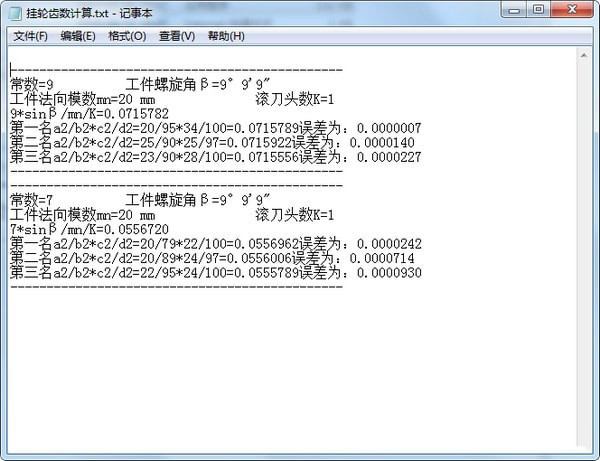Click the line with 23/90*28/100=0.0715556

[x=216, y=157]
